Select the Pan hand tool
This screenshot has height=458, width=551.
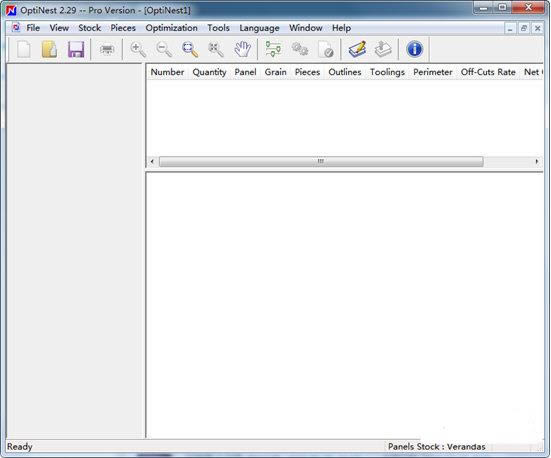[242, 49]
